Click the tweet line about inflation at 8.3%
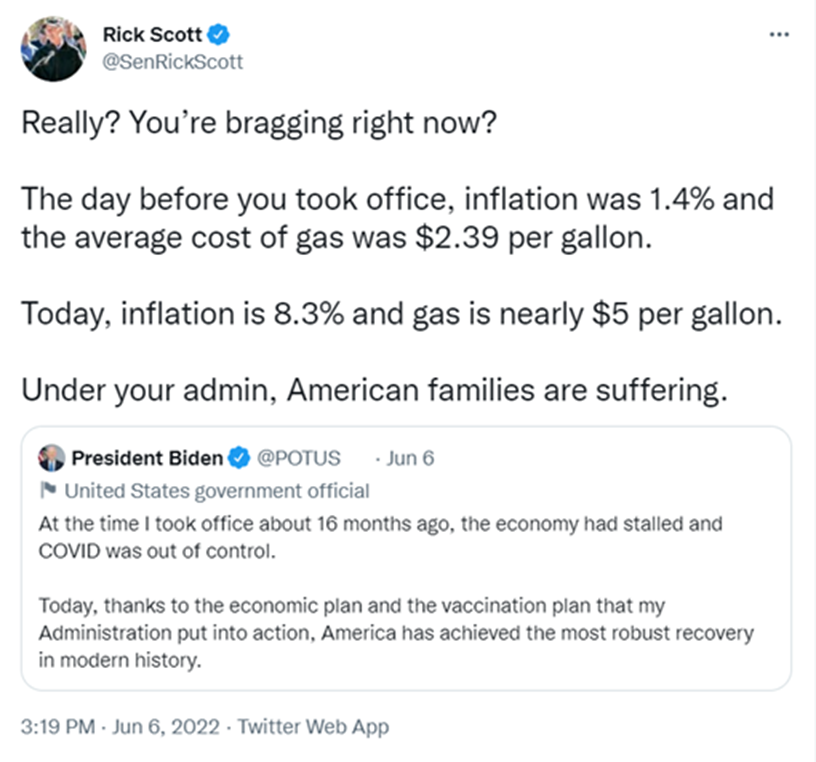The image size is (816, 762). click(402, 314)
